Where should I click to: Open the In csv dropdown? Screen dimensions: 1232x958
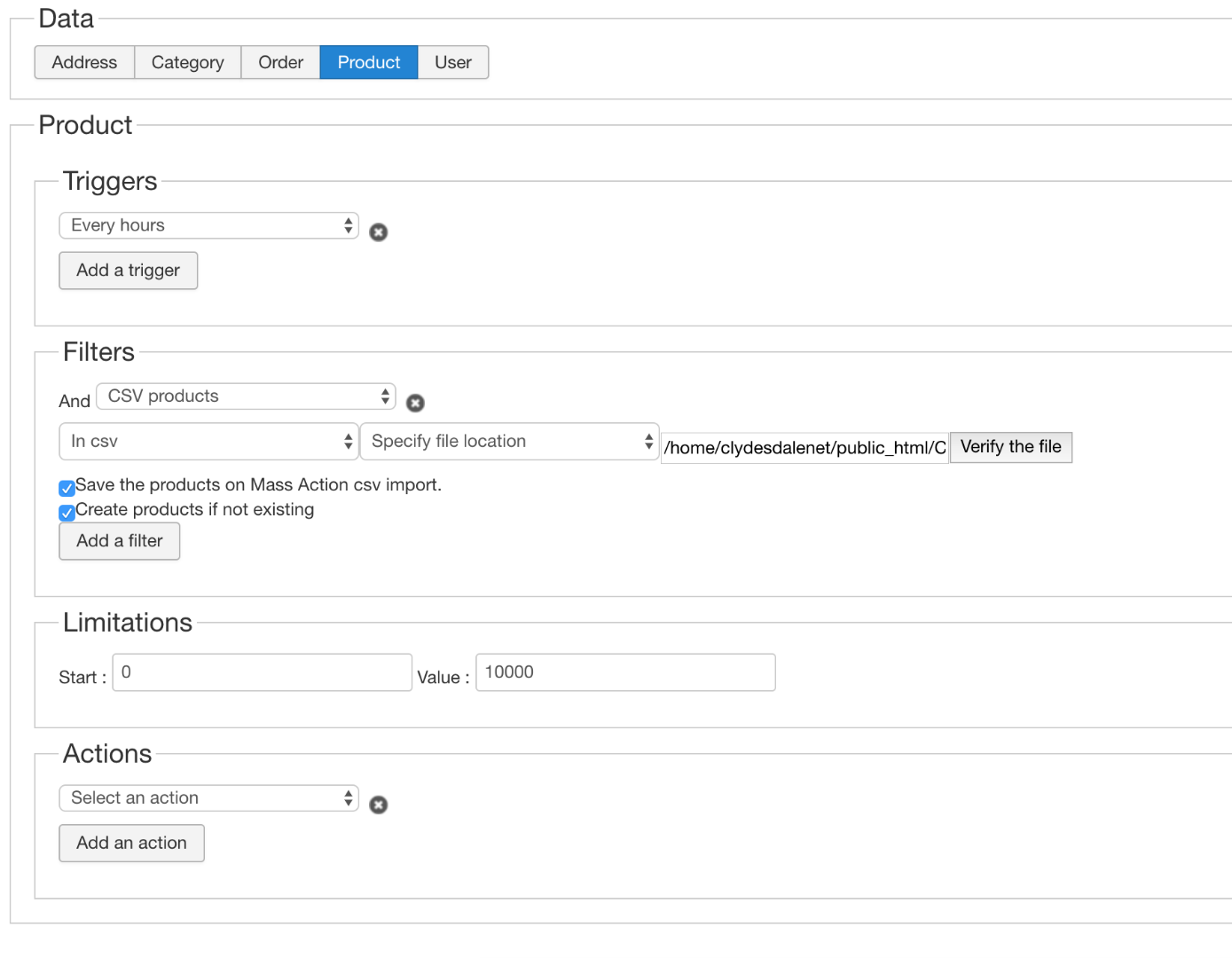pos(208,442)
